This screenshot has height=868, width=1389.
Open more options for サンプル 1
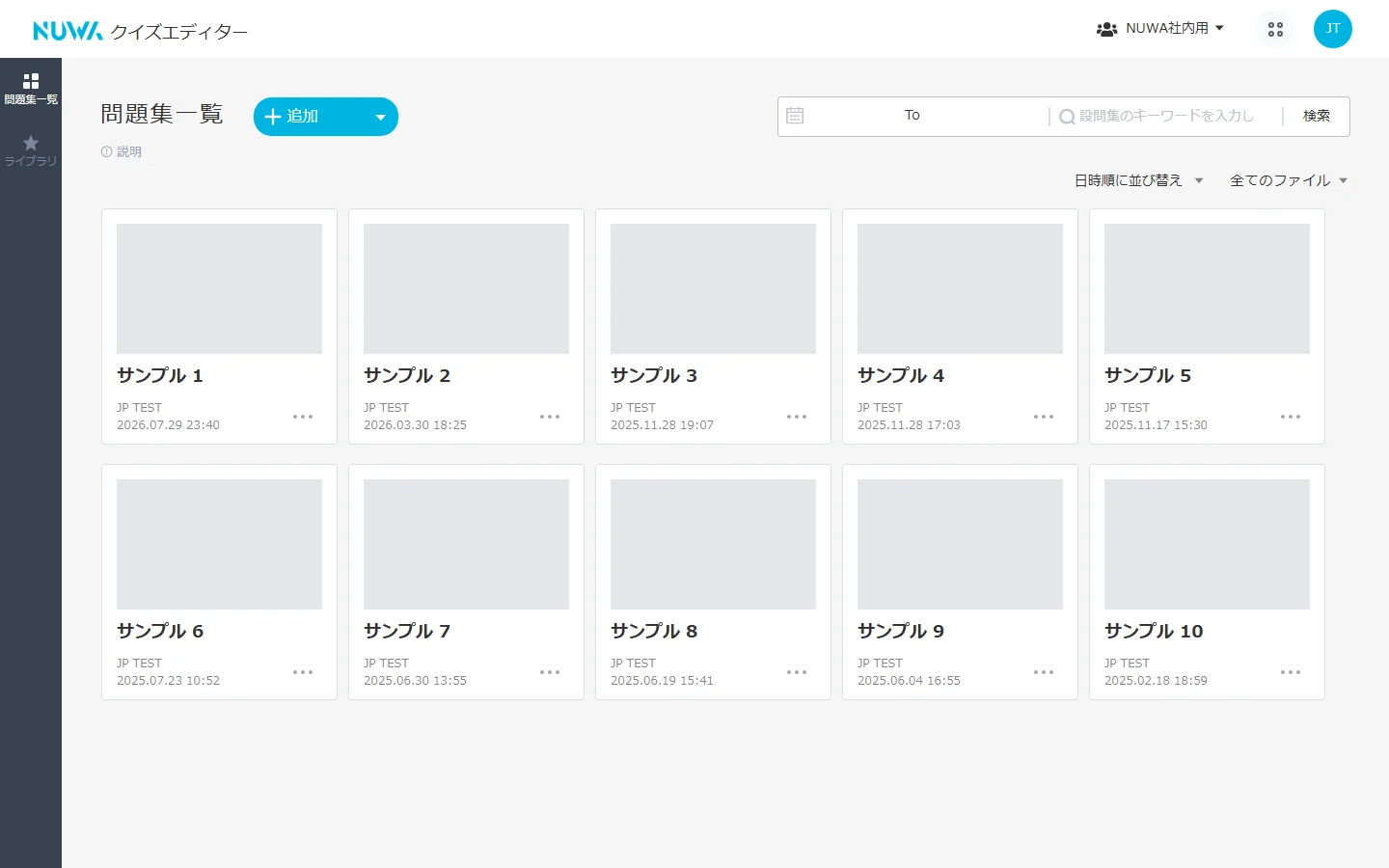(303, 417)
